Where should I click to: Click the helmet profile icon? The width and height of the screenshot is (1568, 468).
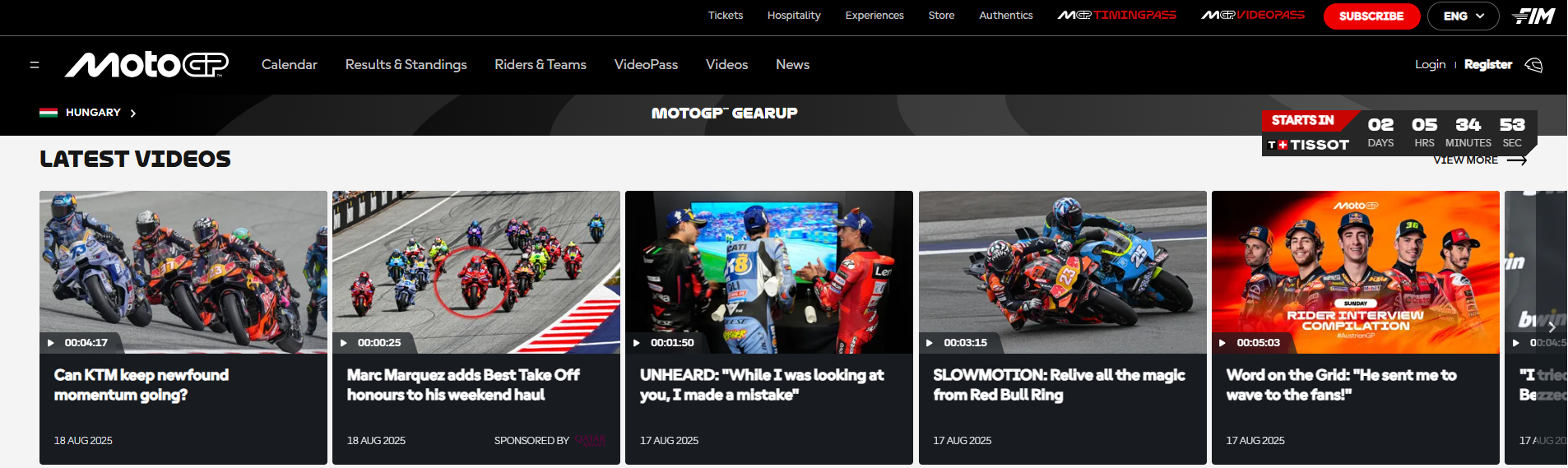coord(1533,65)
